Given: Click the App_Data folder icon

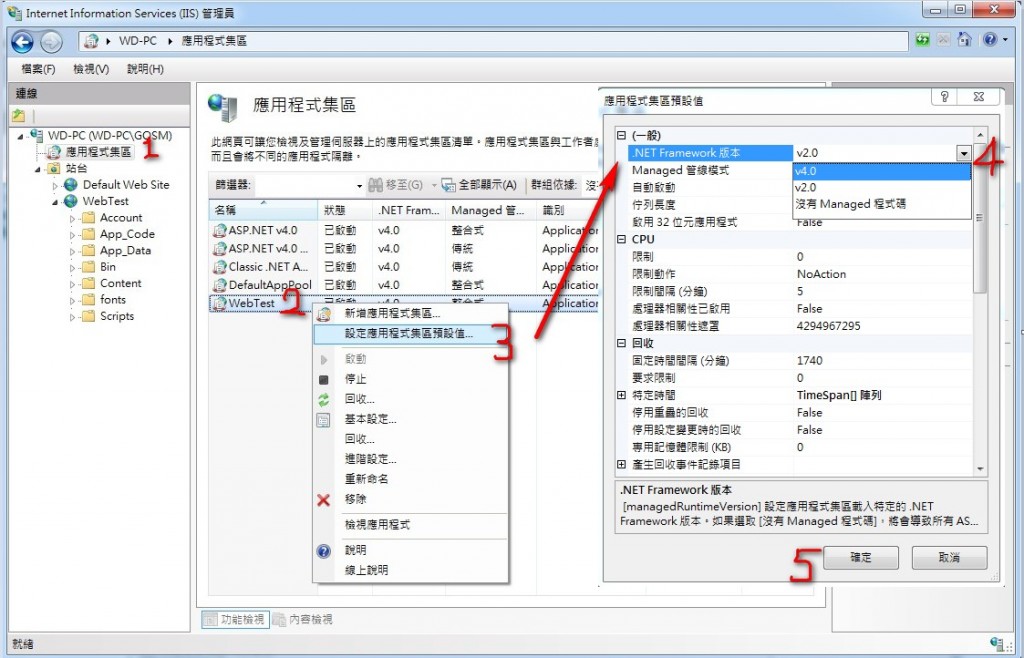Looking at the screenshot, I should click(x=89, y=250).
